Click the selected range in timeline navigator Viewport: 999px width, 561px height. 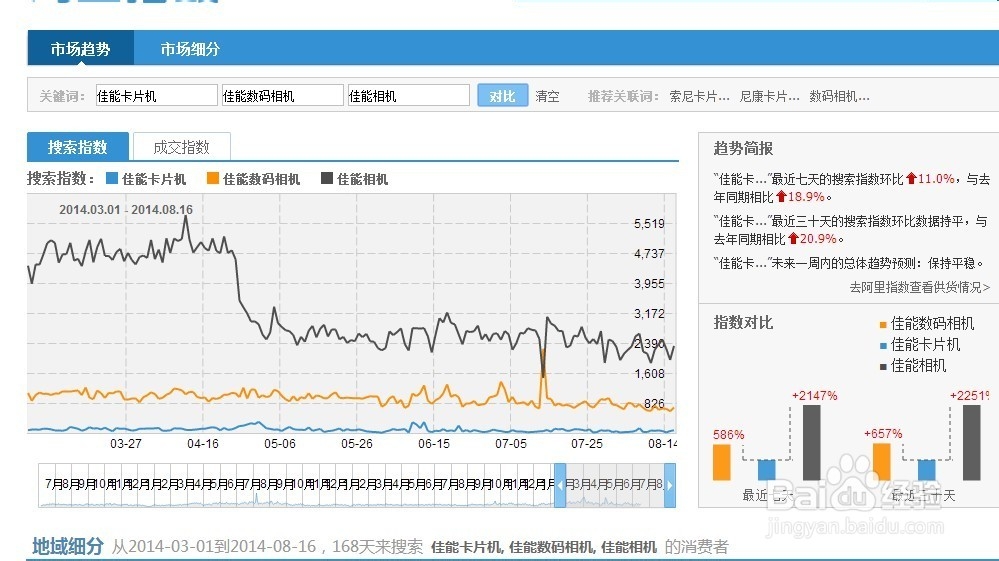[615, 485]
